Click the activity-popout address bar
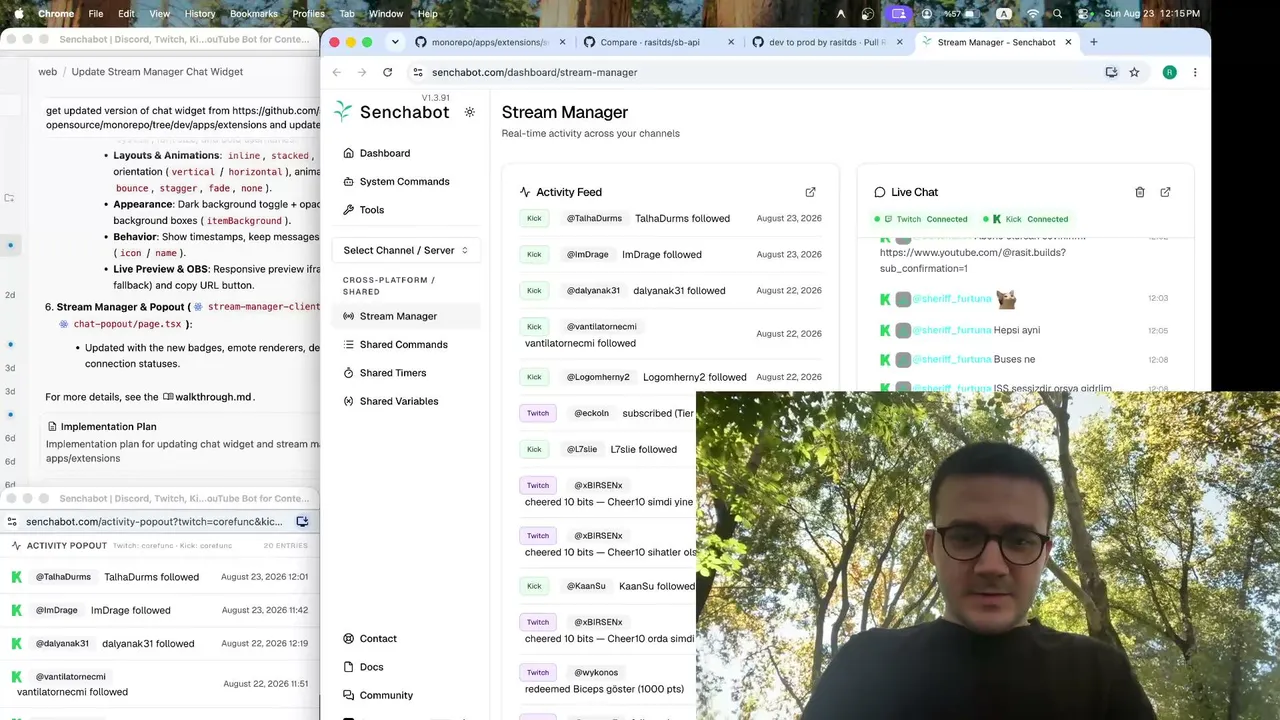 pyautogui.click(x=155, y=521)
